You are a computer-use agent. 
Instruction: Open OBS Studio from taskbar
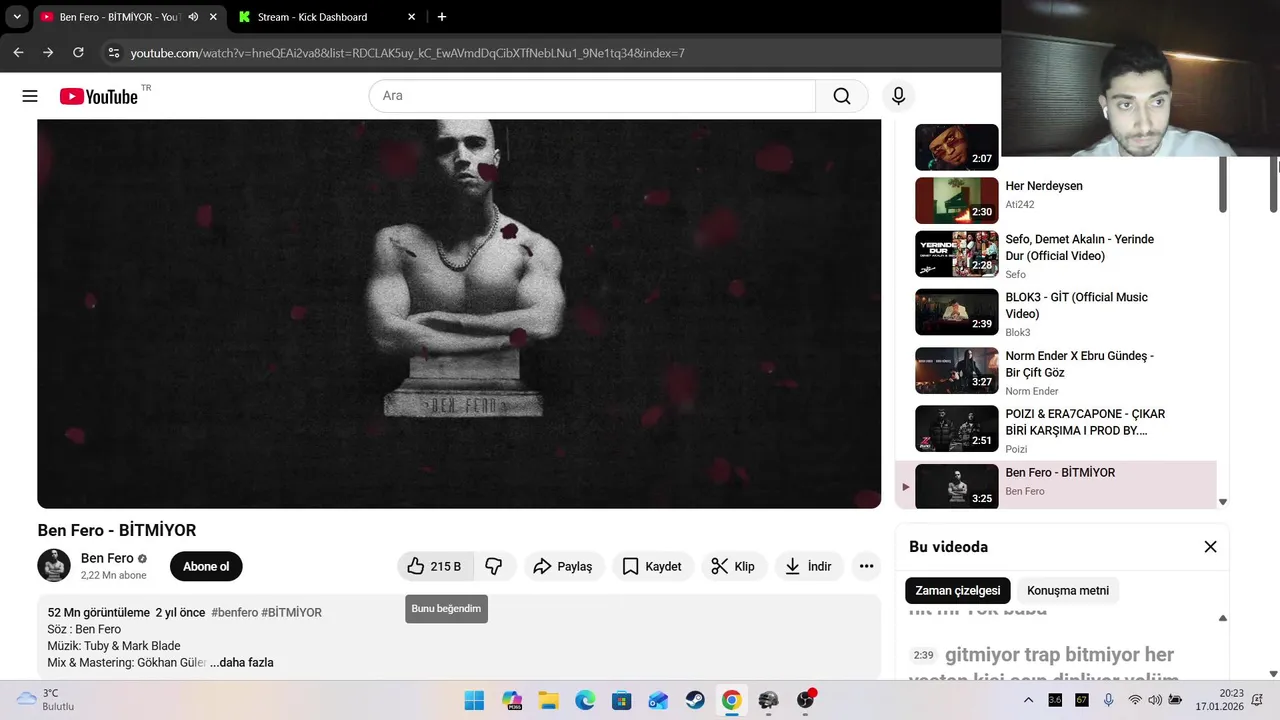click(805, 700)
